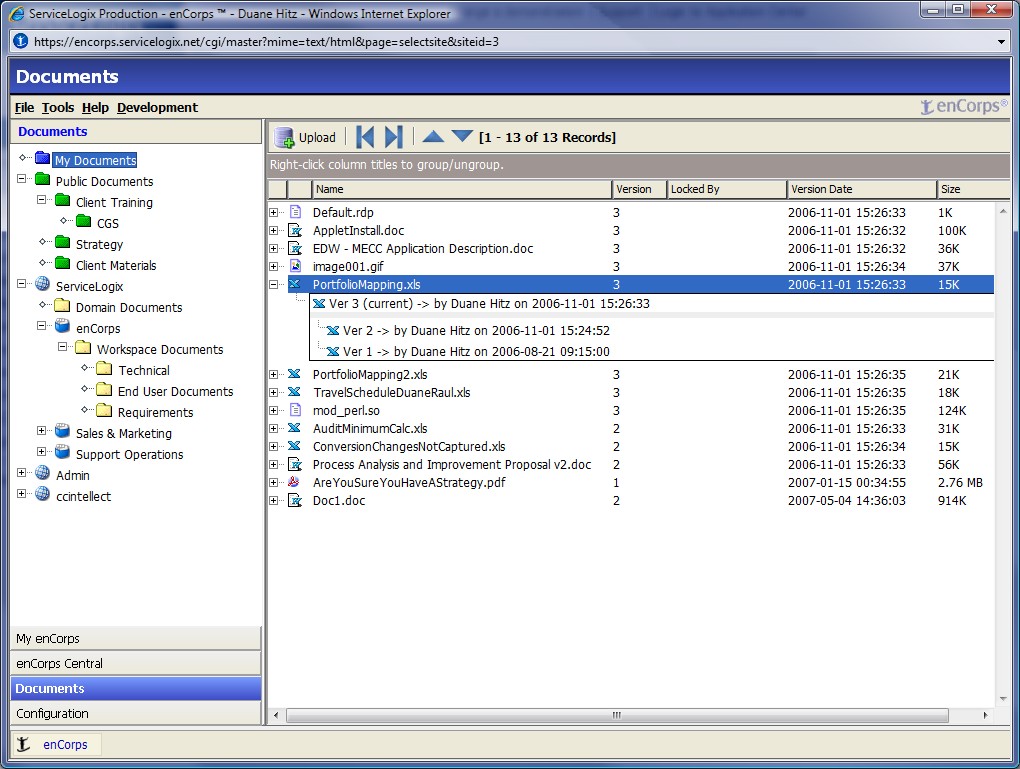The image size is (1020, 769).
Task: Collapse the ServiceLogix tree node
Action: click(21, 283)
